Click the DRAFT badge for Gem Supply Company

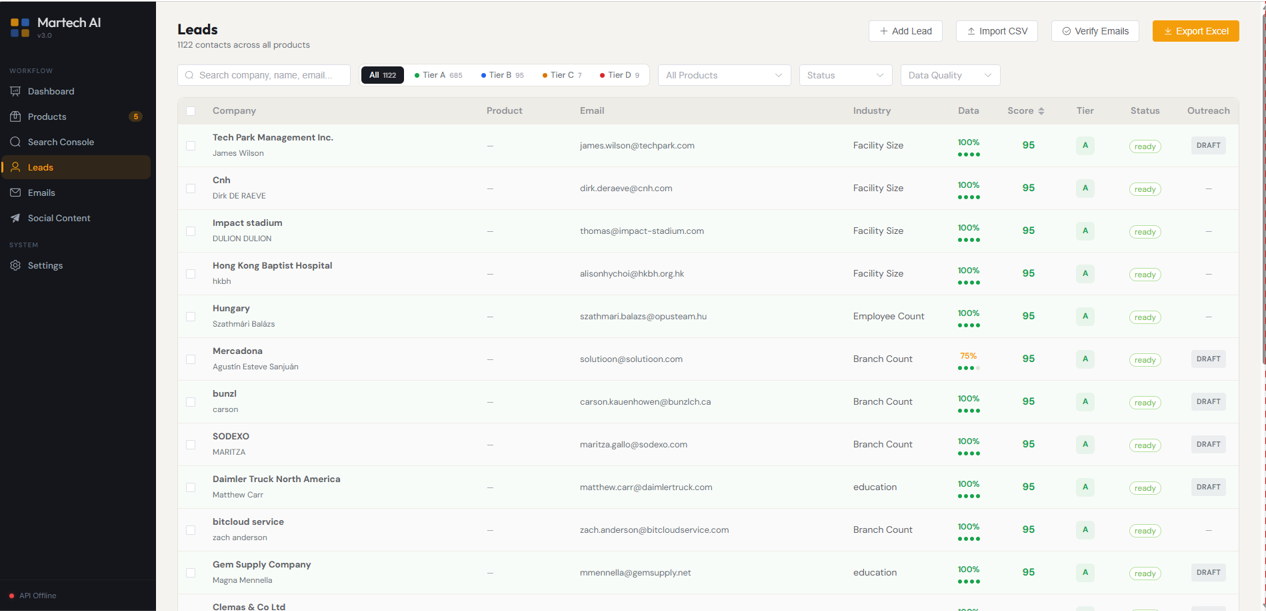1208,572
